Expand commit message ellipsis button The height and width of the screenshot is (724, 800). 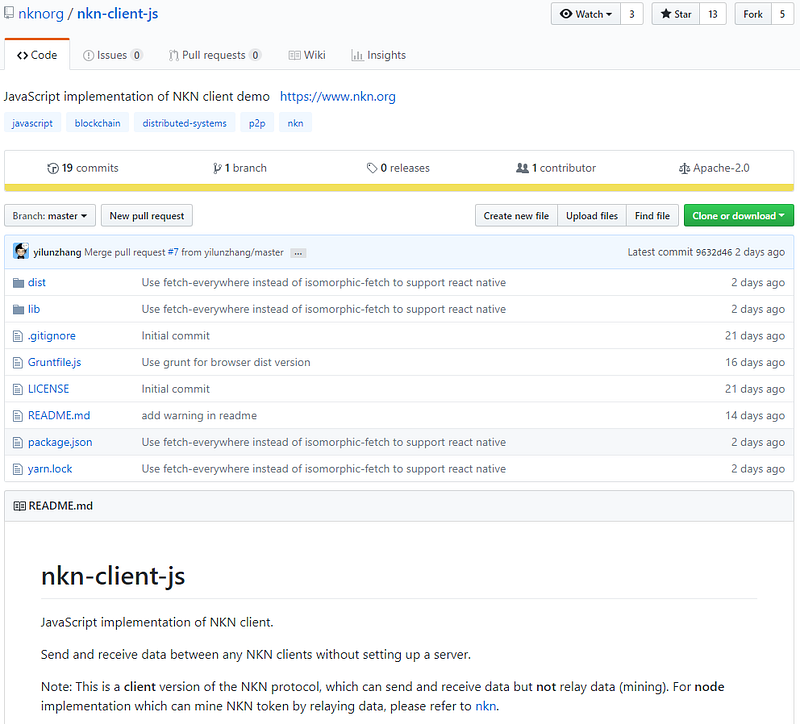point(298,253)
